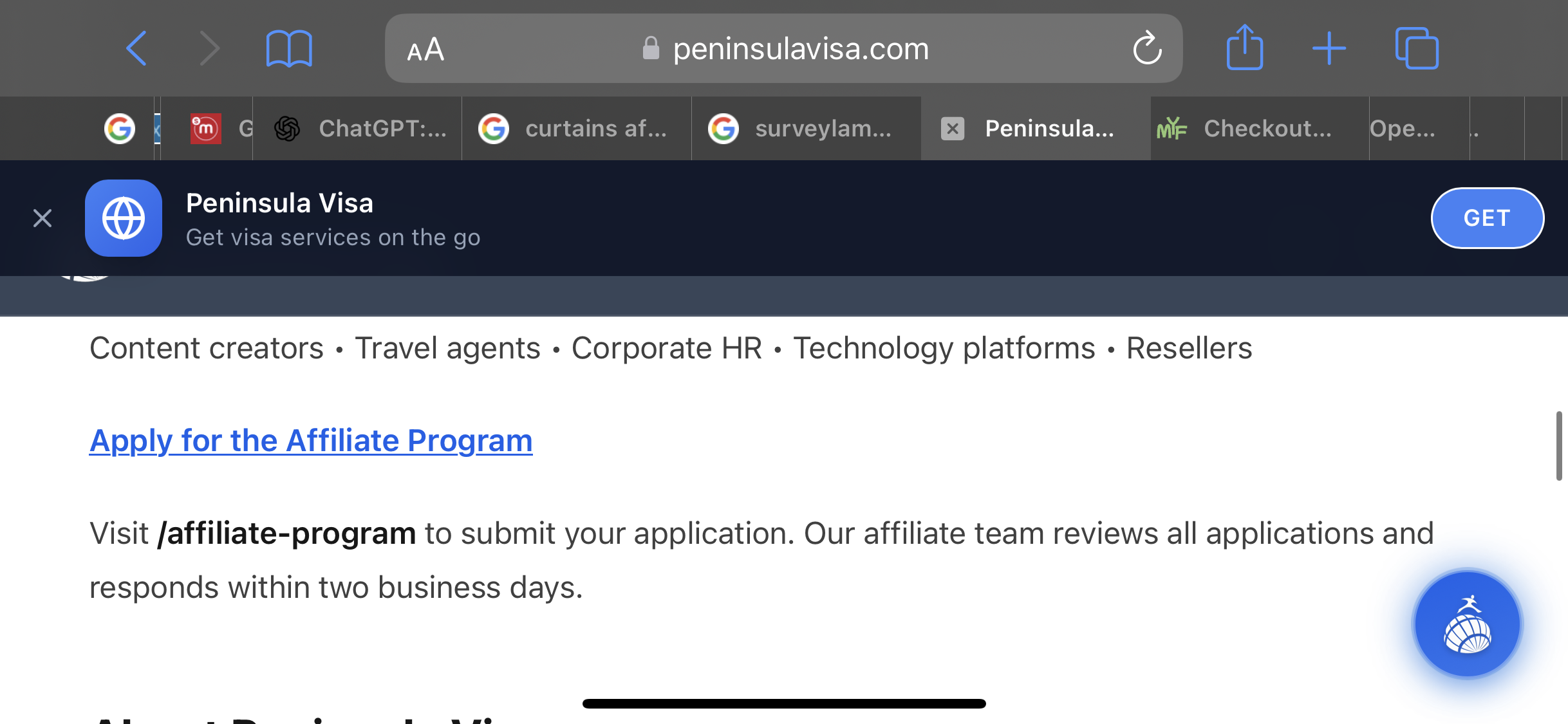Screen dimensions: 1568x724
Task: Go back with Safari's back arrow
Action: [x=136, y=48]
